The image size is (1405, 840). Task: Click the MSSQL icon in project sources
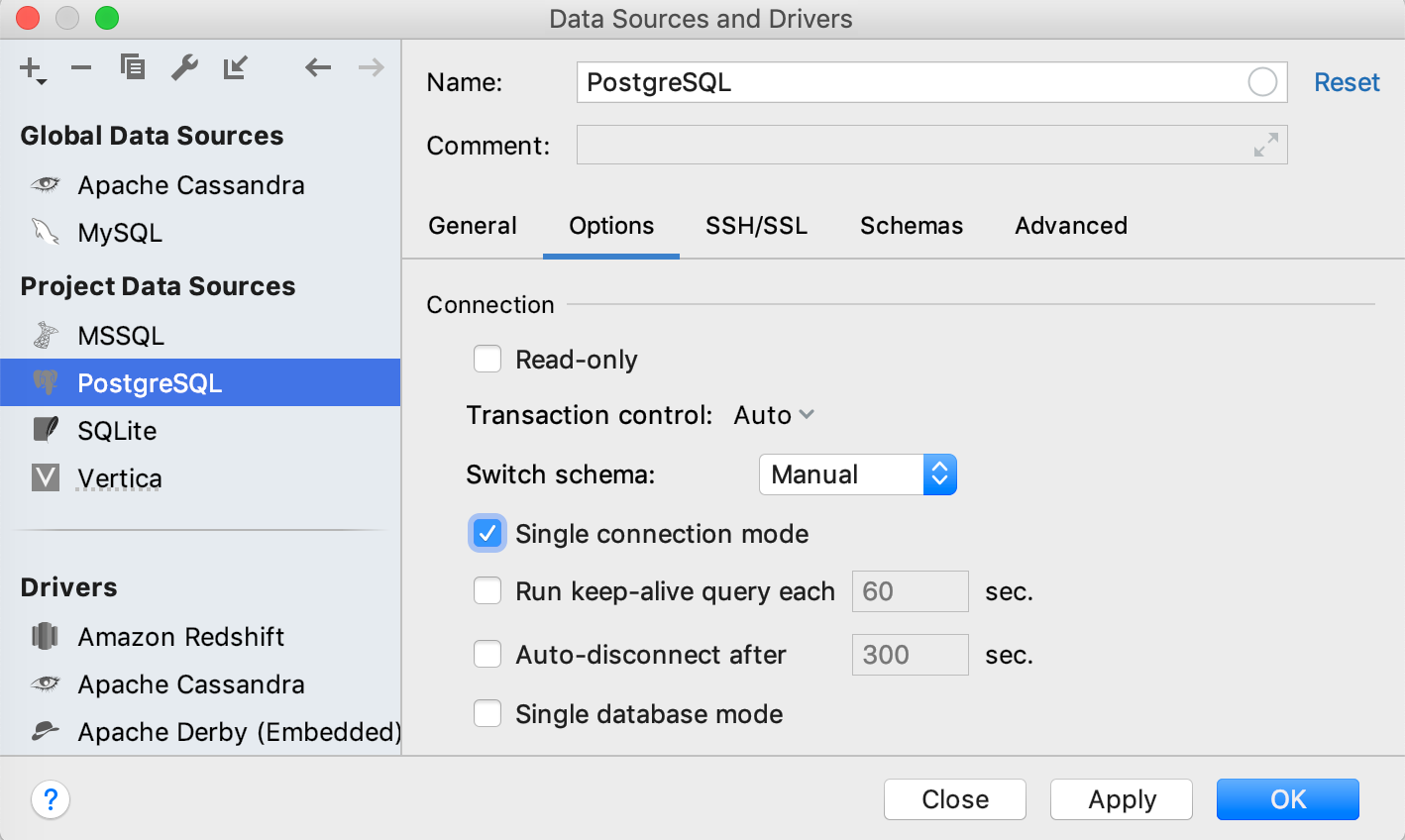click(46, 335)
